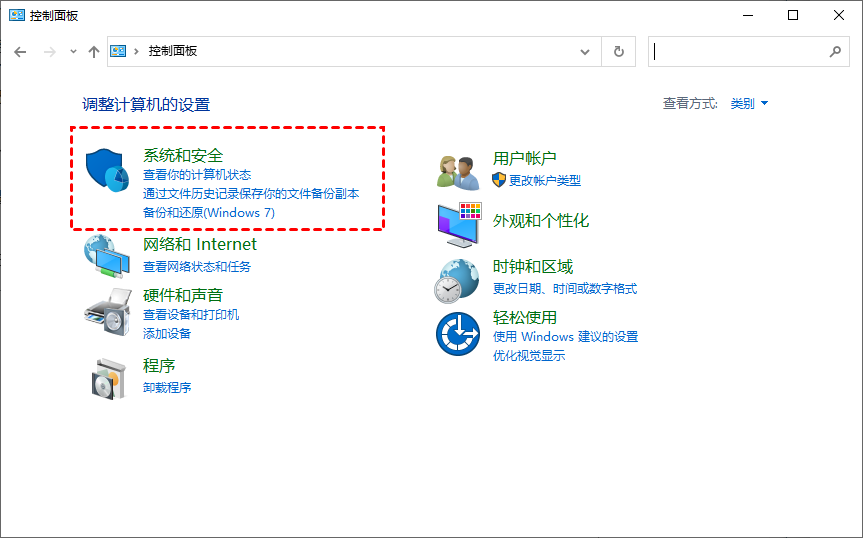Image resolution: width=863 pixels, height=538 pixels.
Task: Open the 类别 view-by dropdown
Action: [x=749, y=103]
